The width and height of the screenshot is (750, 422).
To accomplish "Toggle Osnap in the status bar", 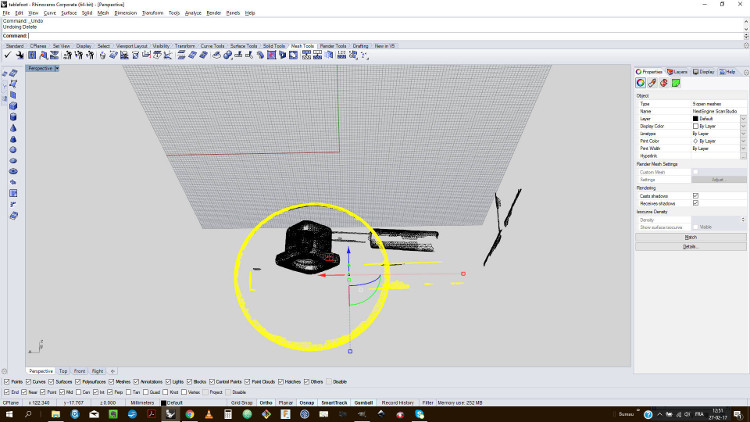I will (x=307, y=403).
